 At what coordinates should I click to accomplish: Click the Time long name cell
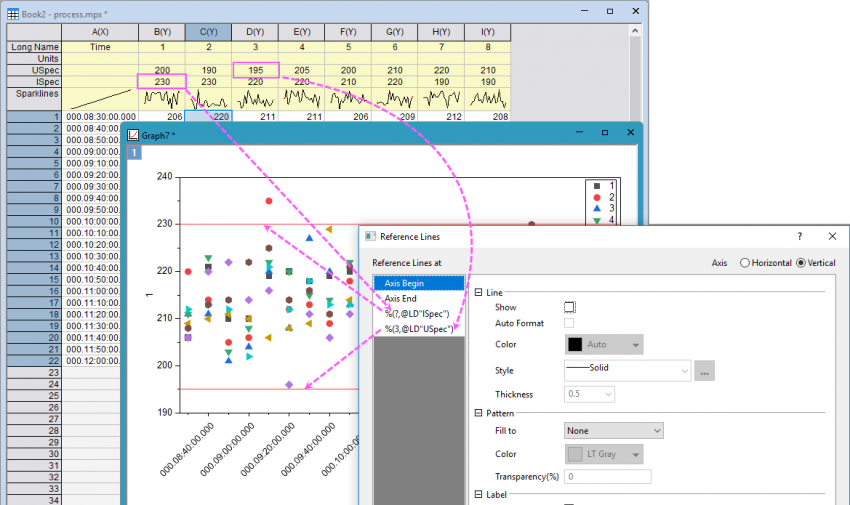click(100, 47)
